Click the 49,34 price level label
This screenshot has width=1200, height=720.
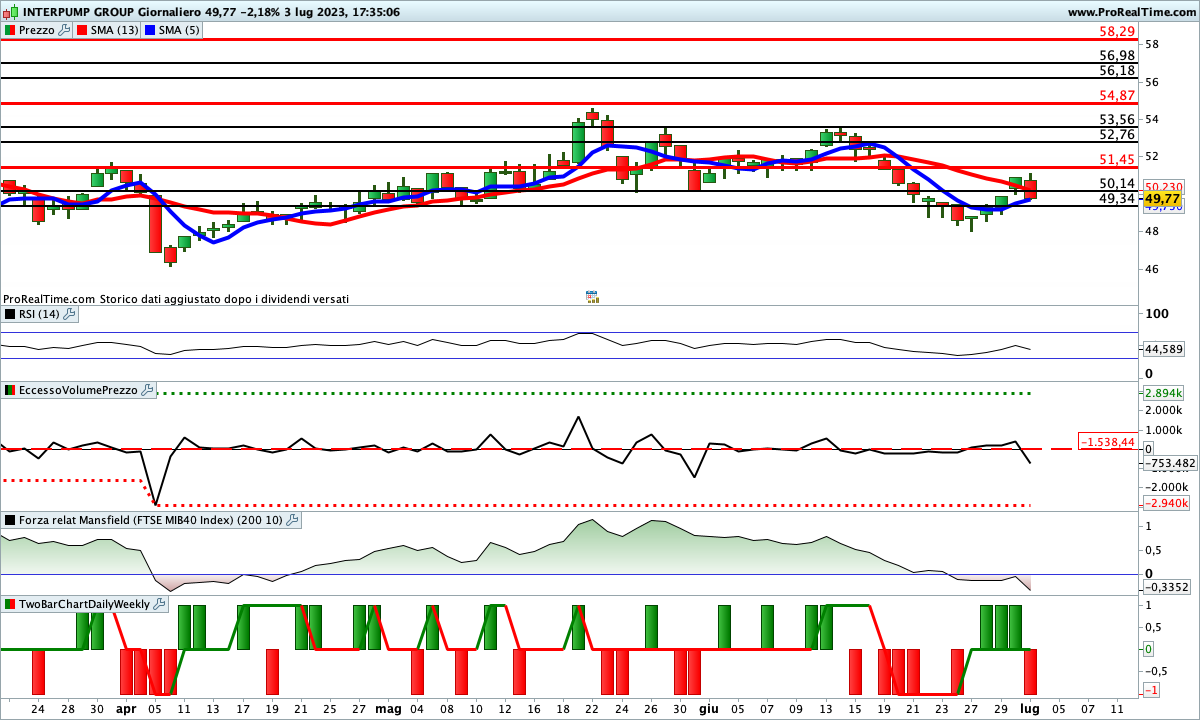pos(1116,199)
